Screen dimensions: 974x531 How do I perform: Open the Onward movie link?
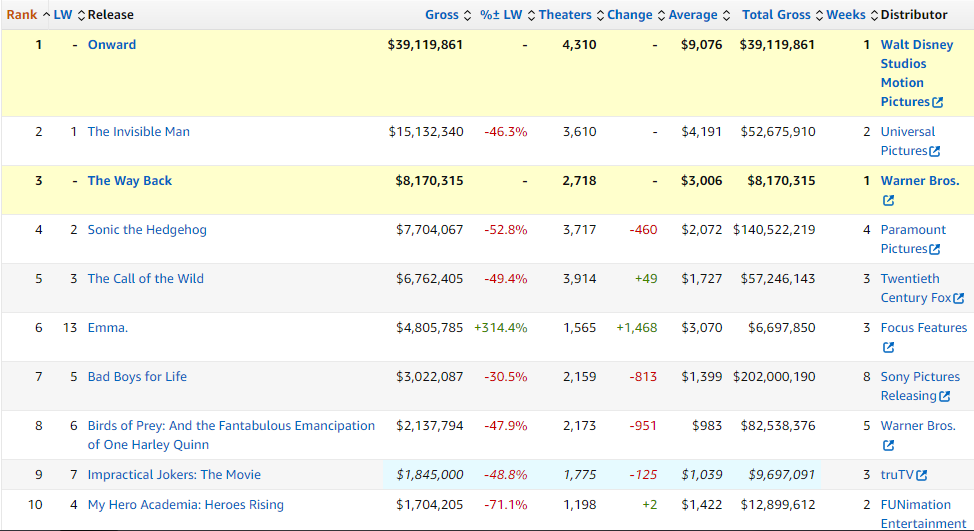click(x=112, y=45)
